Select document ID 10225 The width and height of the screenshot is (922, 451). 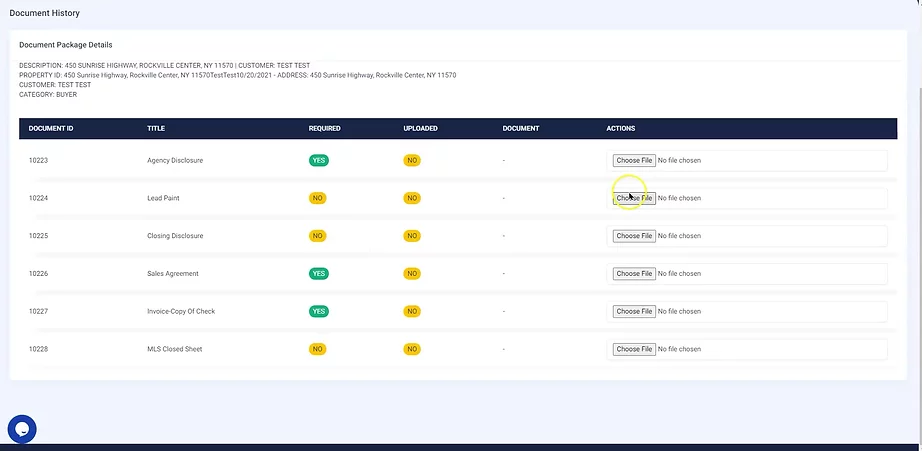pos(38,236)
